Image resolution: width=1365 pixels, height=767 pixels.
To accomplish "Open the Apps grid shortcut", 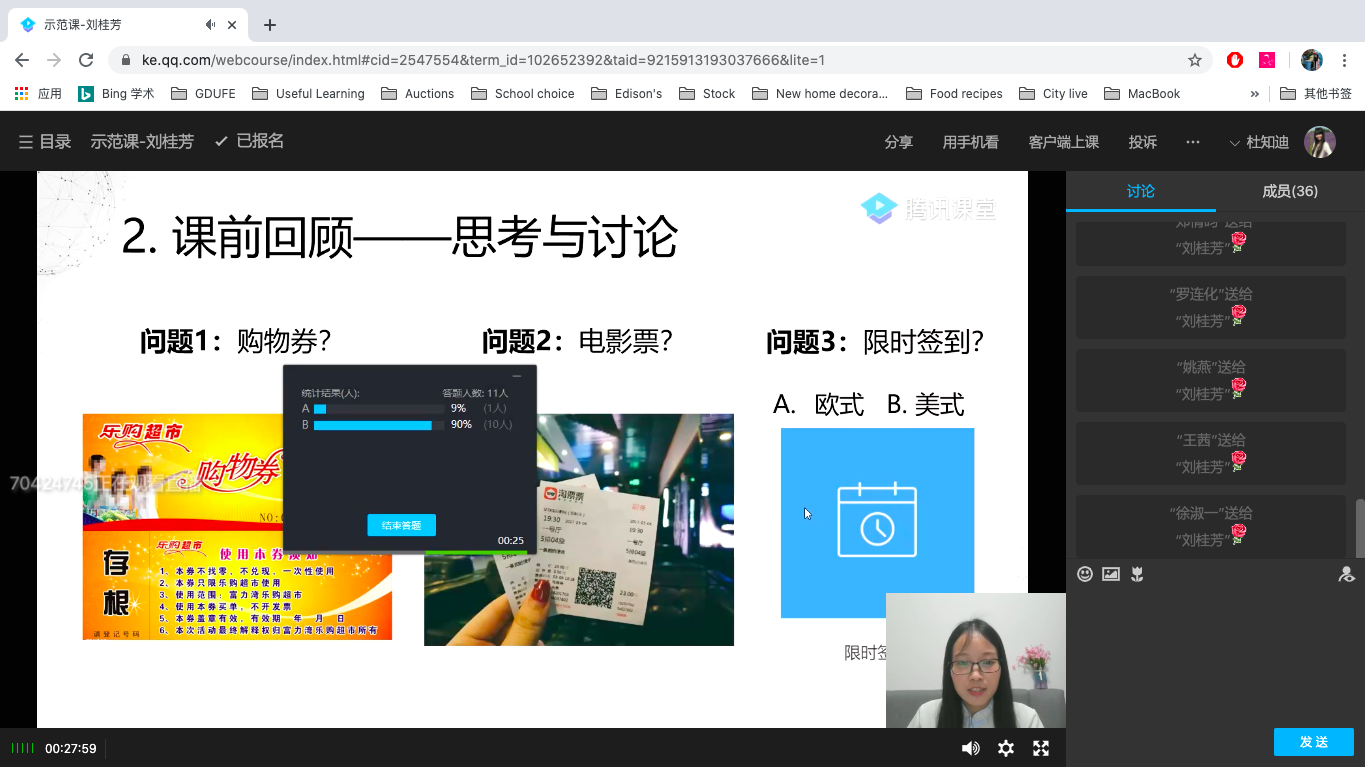I will tap(38, 93).
